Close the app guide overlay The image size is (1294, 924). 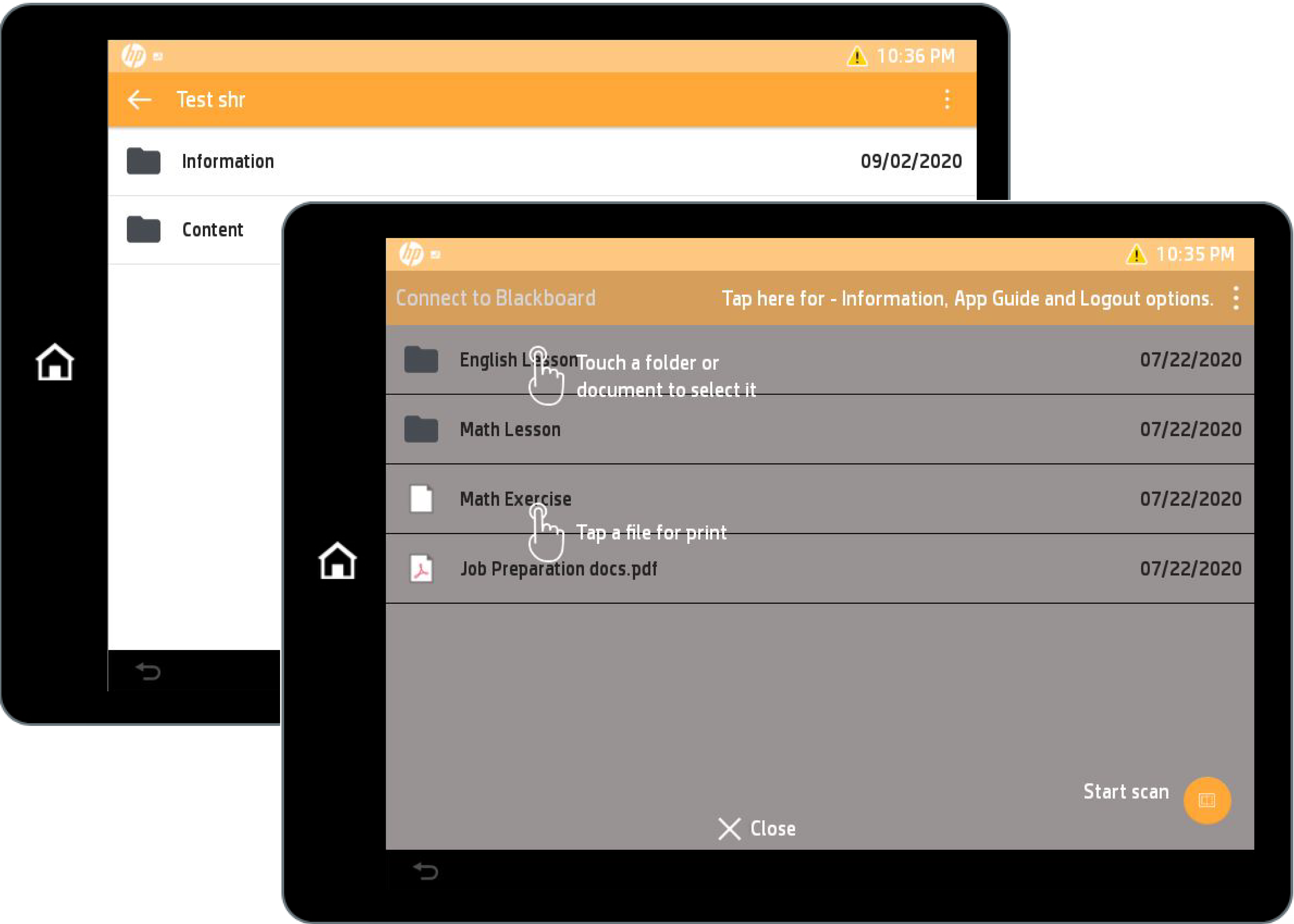tap(757, 829)
